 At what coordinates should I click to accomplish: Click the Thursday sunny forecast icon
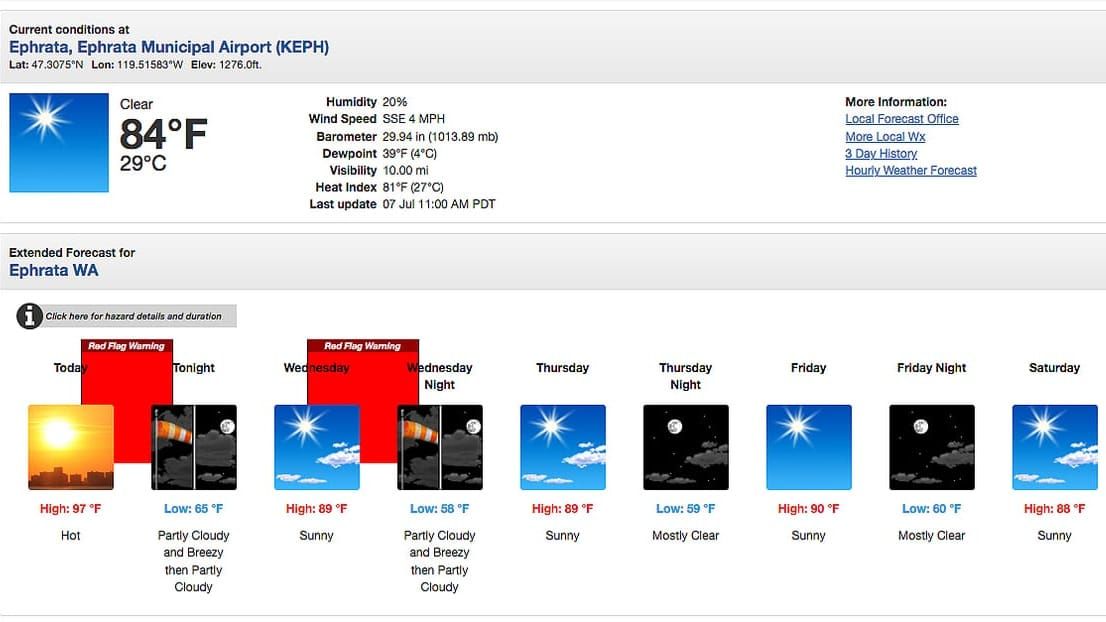563,447
